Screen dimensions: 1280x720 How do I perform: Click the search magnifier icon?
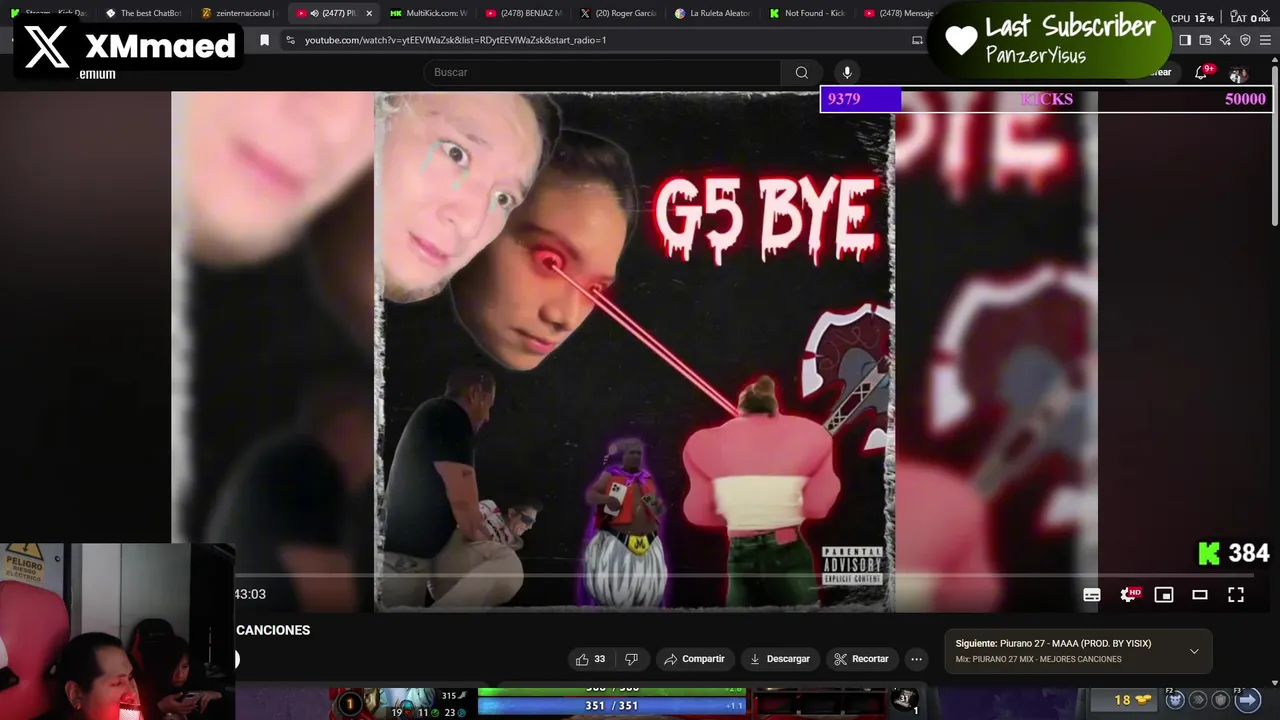[801, 72]
